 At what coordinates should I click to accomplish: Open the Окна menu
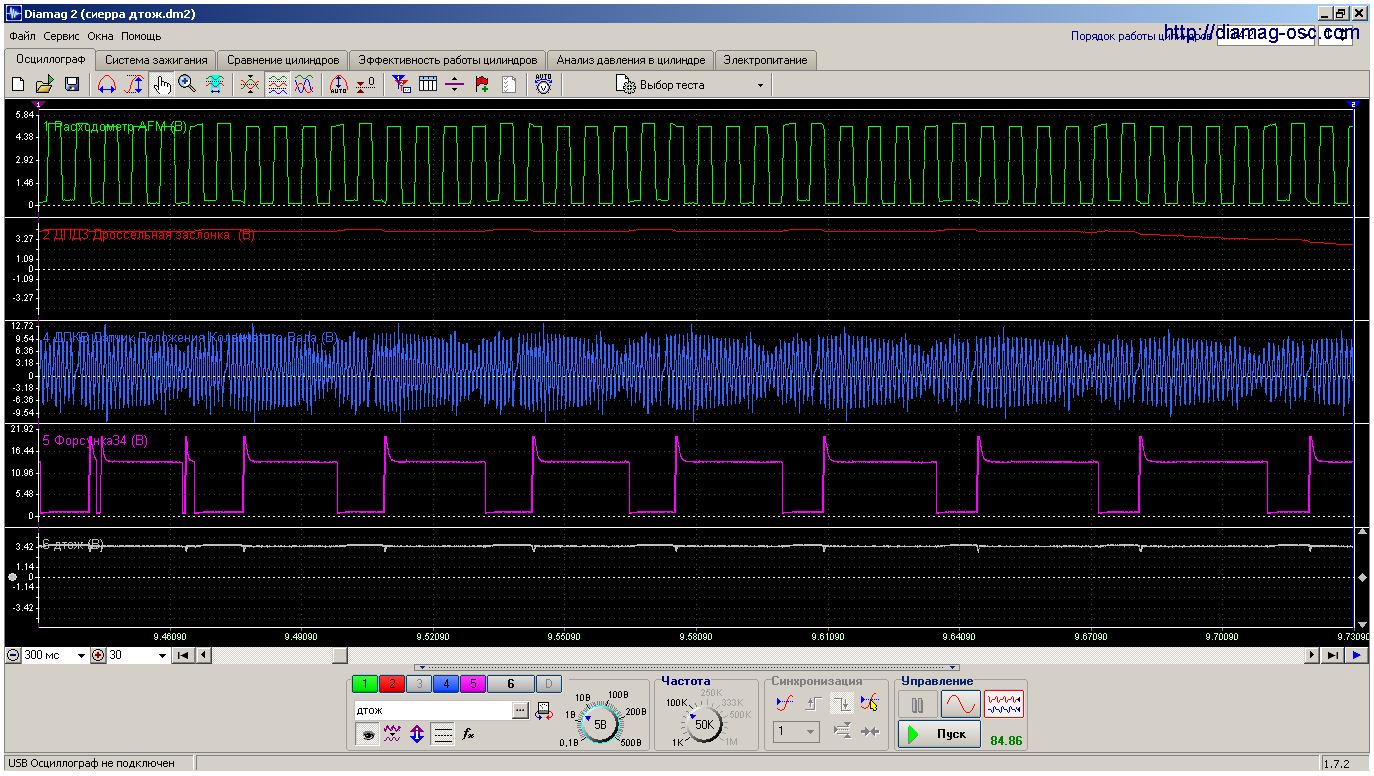[x=101, y=36]
